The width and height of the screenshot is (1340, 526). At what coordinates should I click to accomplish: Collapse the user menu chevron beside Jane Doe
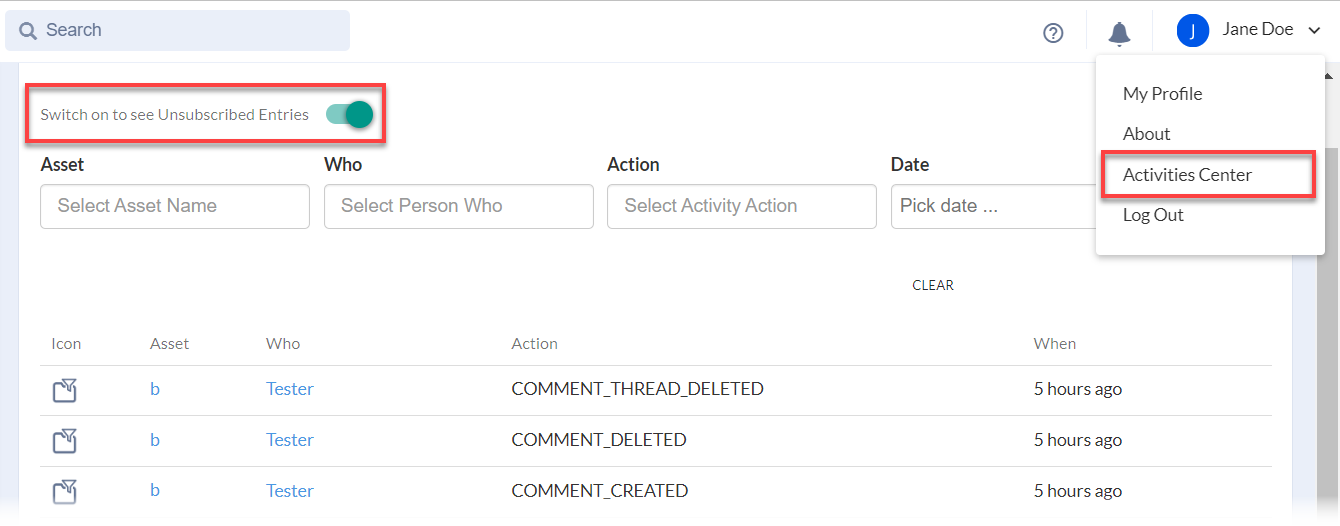1313,31
